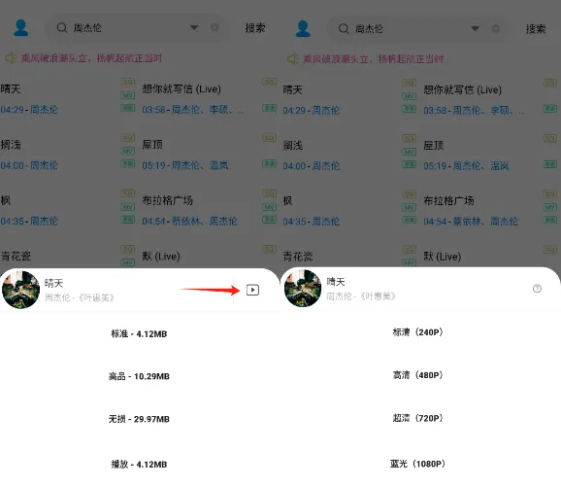The height and width of the screenshot is (484, 561).
Task: Click the magnifier icon in left search bar
Action: [x=62, y=28]
